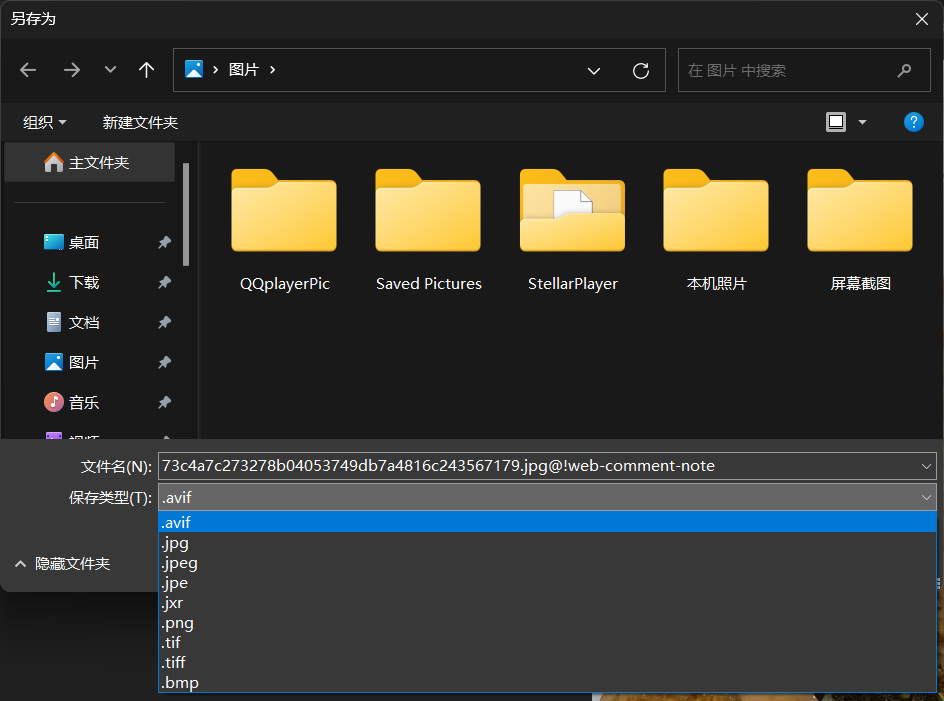
Task: Pick the .jpg format option
Action: (175, 543)
